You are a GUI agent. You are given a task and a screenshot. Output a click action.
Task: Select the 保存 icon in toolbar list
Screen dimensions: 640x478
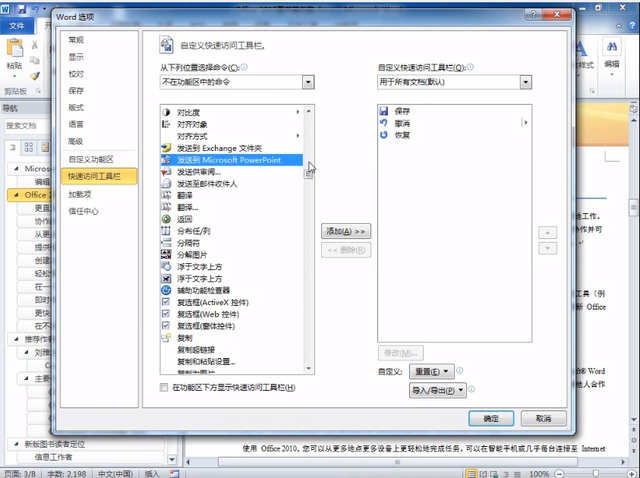pos(385,111)
